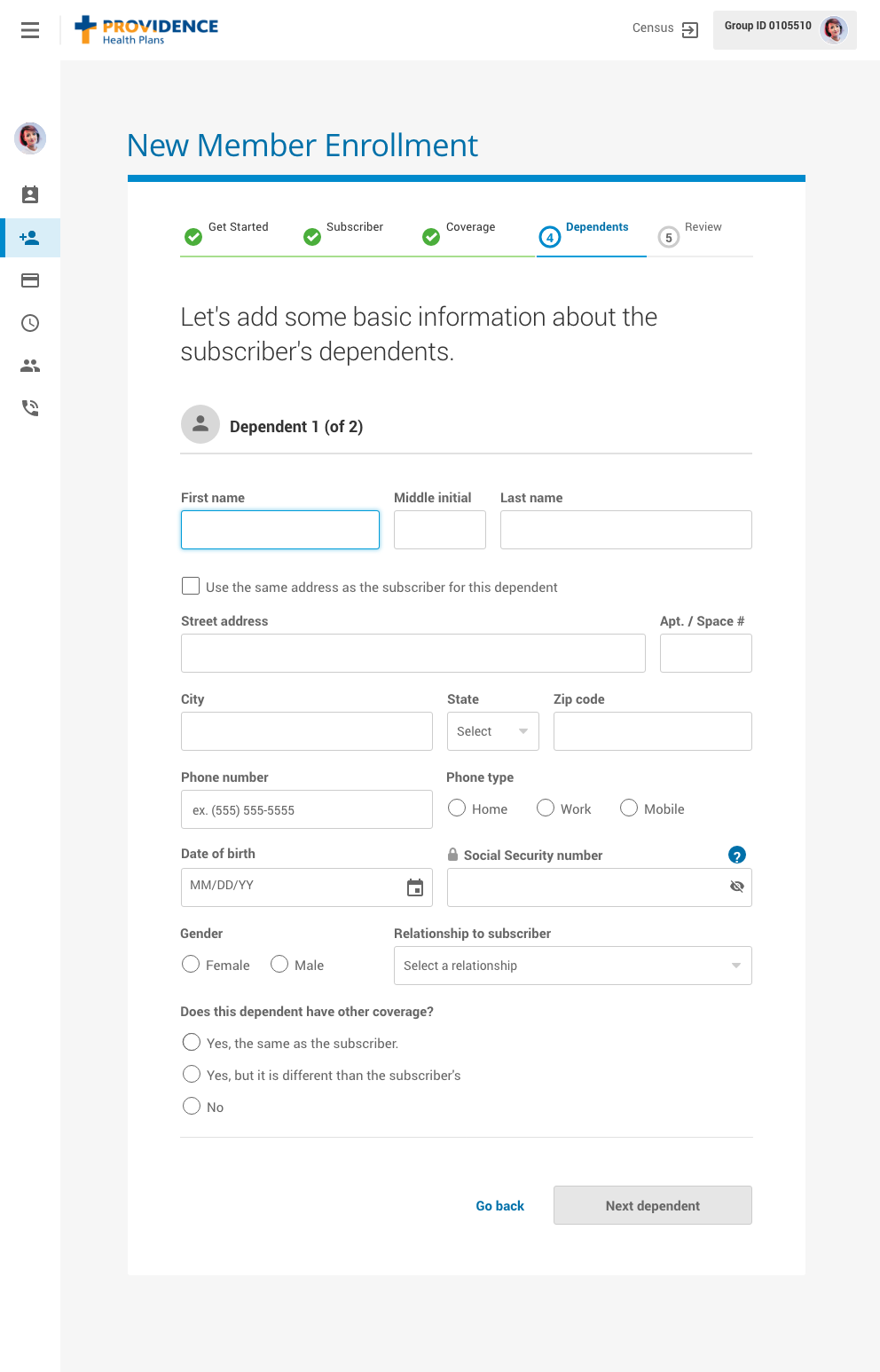This screenshot has height=1372, width=880.
Task: Select Mobile phone type
Action: click(629, 808)
